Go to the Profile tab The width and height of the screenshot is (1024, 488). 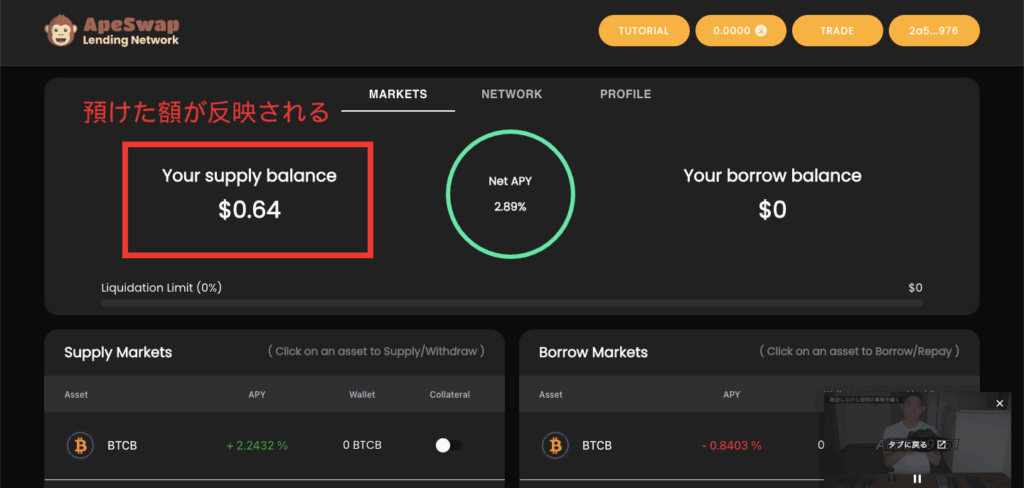point(625,94)
